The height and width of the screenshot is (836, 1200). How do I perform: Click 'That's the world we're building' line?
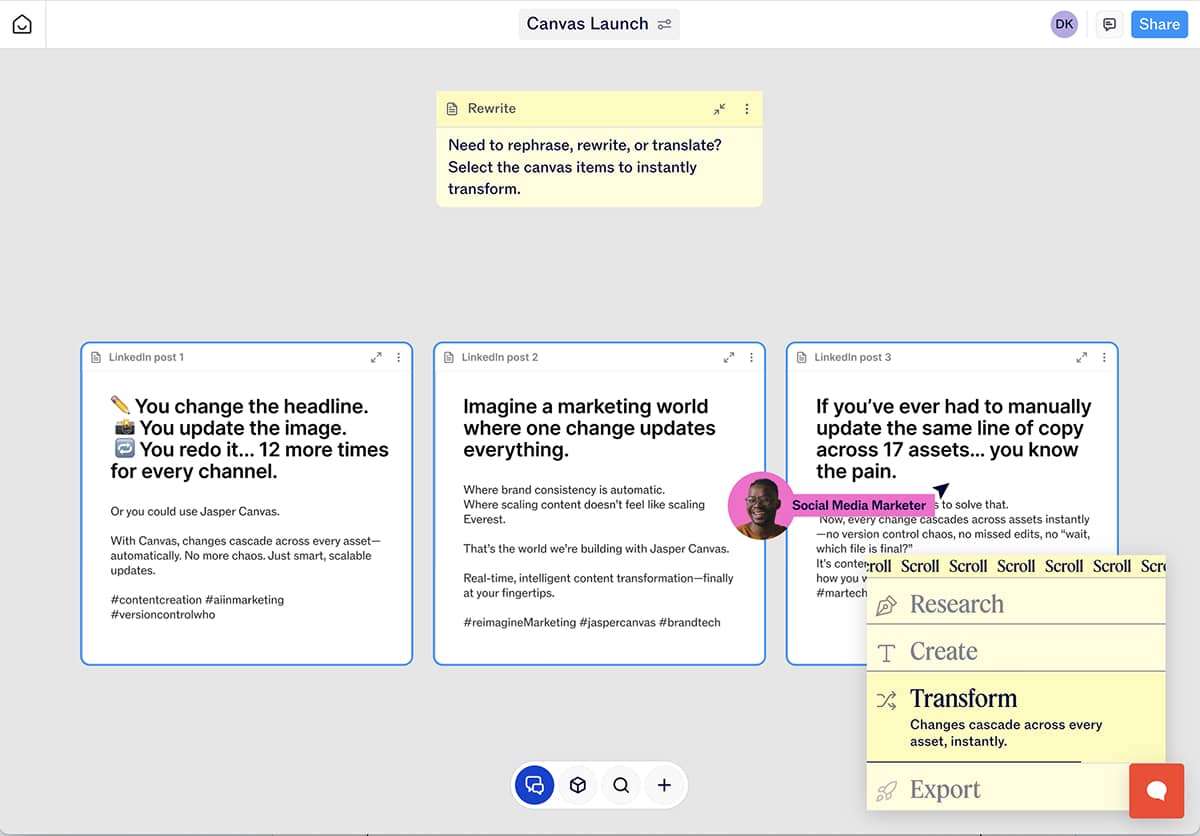click(x=596, y=549)
